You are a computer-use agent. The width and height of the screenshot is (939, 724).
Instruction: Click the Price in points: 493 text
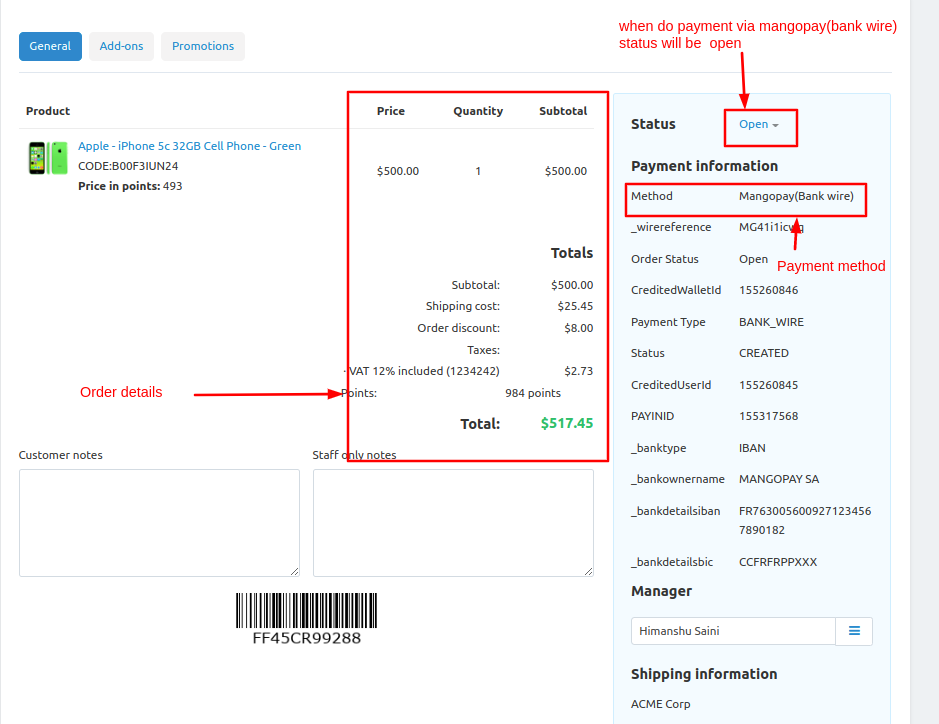[x=130, y=186]
